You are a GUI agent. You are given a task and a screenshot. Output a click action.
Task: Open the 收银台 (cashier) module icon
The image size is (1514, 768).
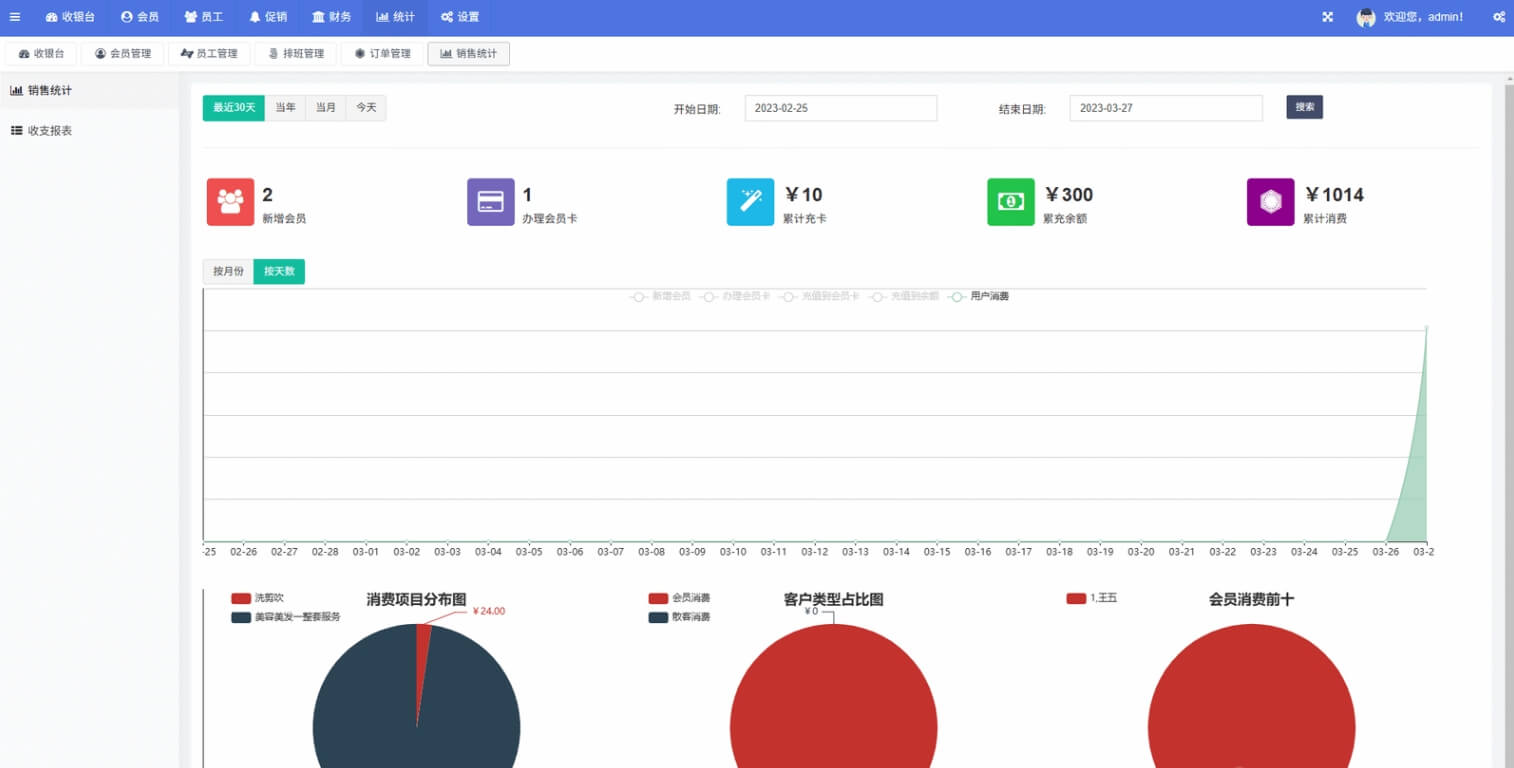click(x=69, y=16)
